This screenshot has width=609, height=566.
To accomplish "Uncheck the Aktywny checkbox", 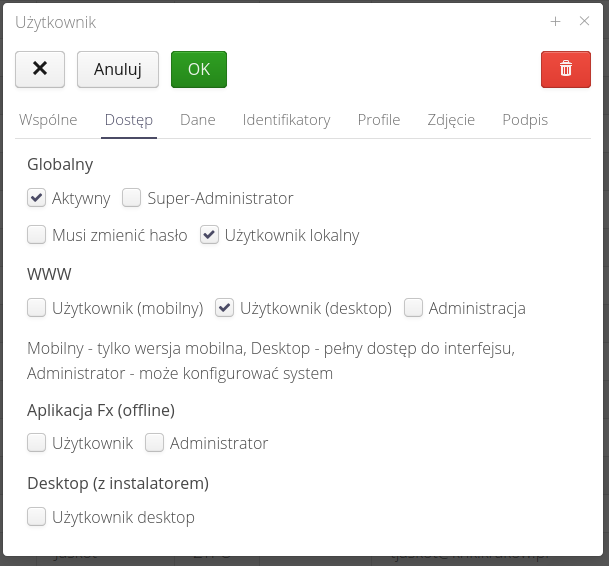I will coord(37,198).
